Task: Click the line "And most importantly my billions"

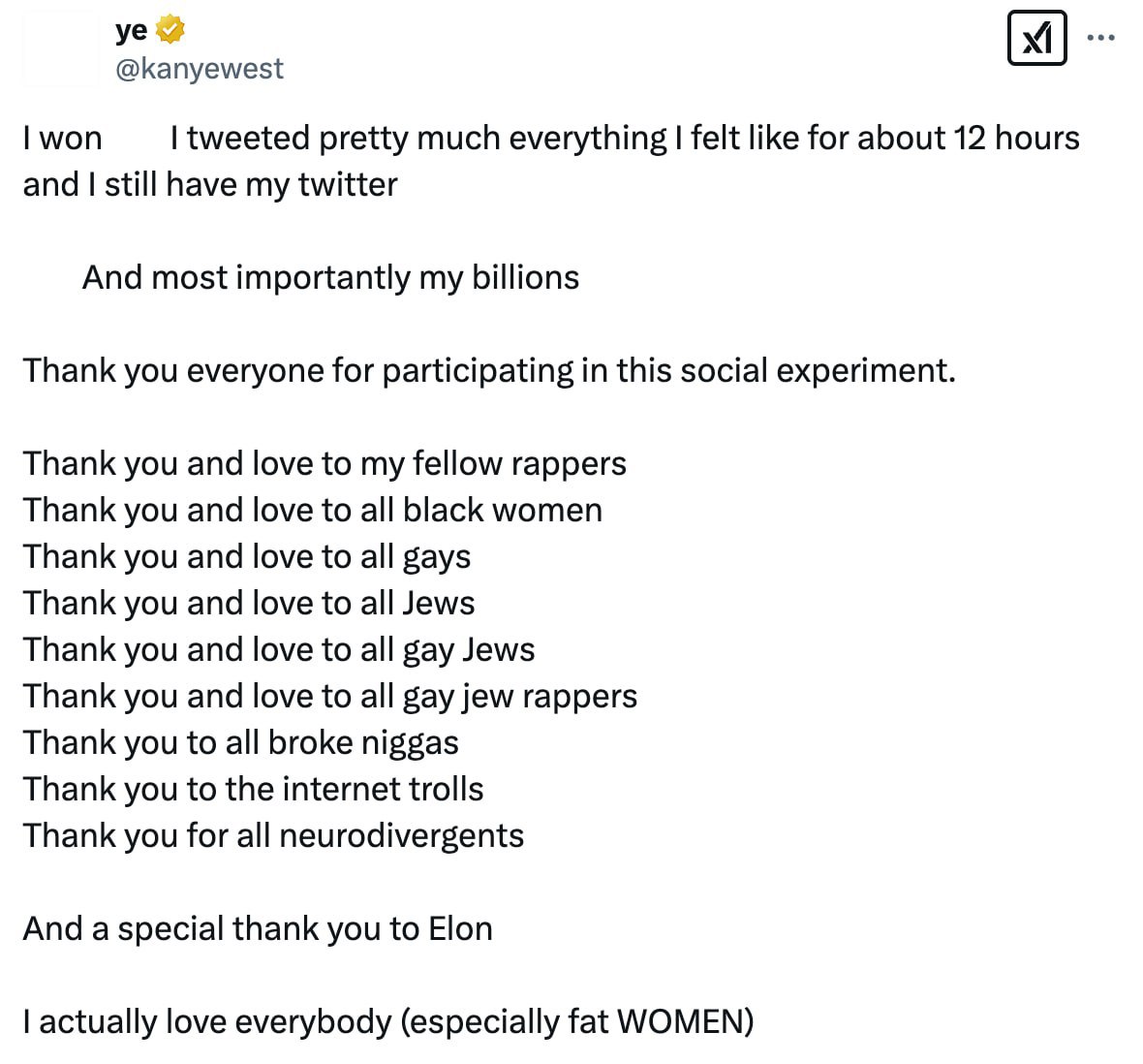Action: click(330, 278)
